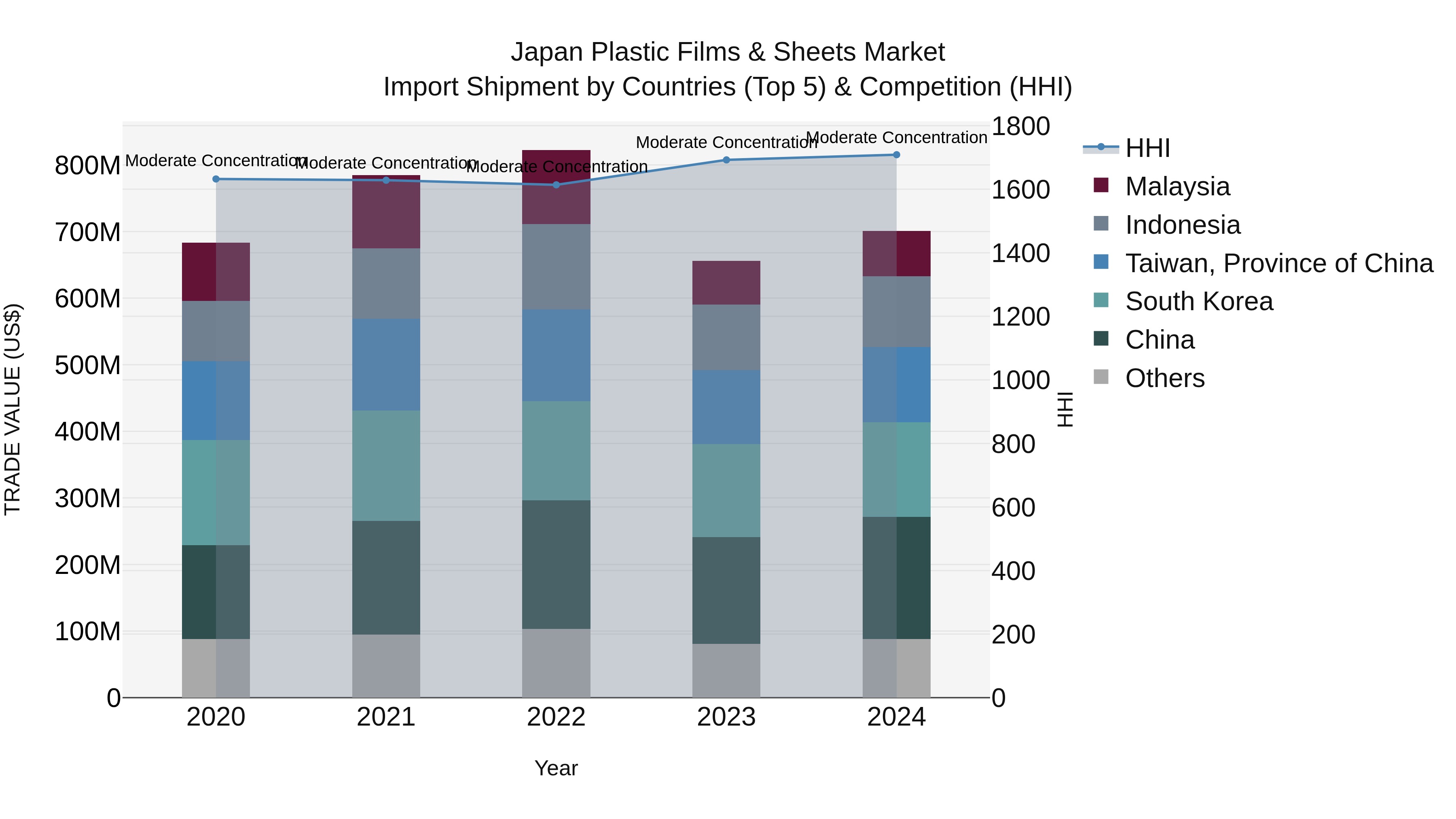
Task: Click the 2023 China bar segment
Action: (726, 590)
